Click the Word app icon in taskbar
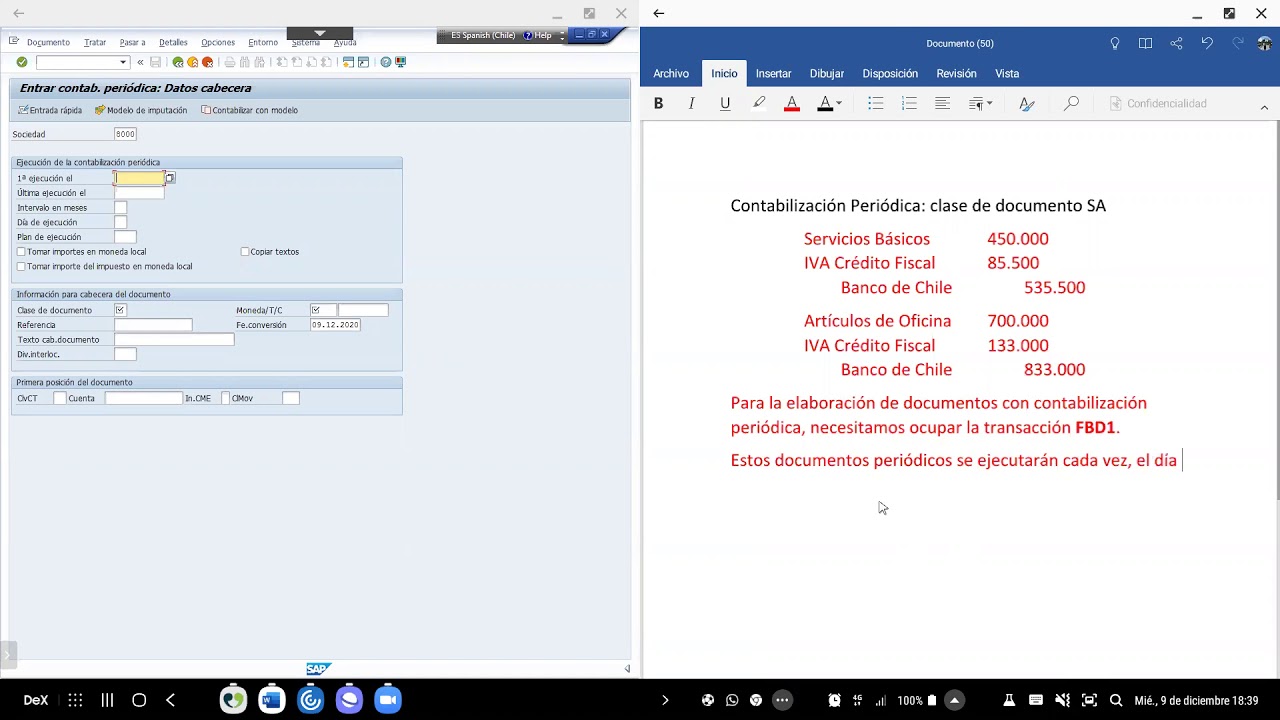 click(x=271, y=700)
